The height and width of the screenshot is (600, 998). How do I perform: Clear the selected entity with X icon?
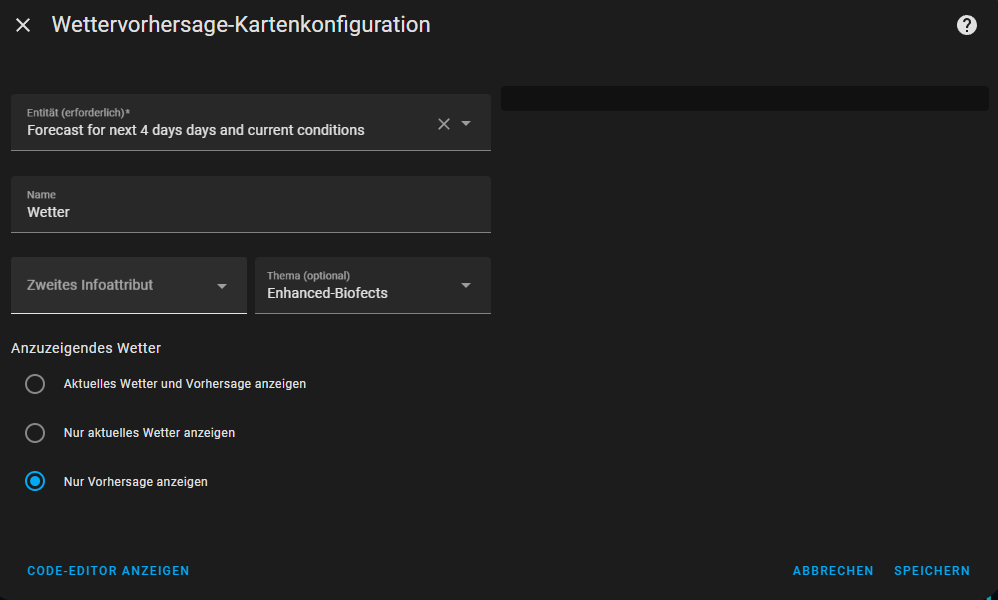pos(444,124)
